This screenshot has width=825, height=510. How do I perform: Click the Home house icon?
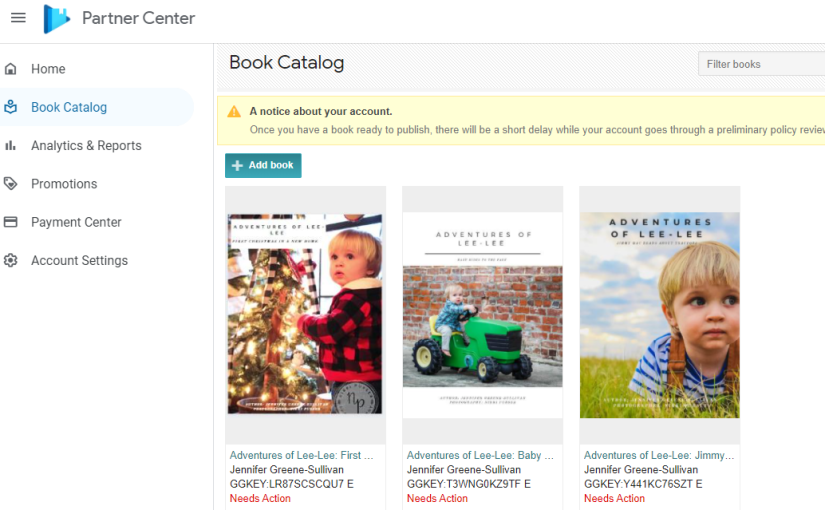pos(11,69)
